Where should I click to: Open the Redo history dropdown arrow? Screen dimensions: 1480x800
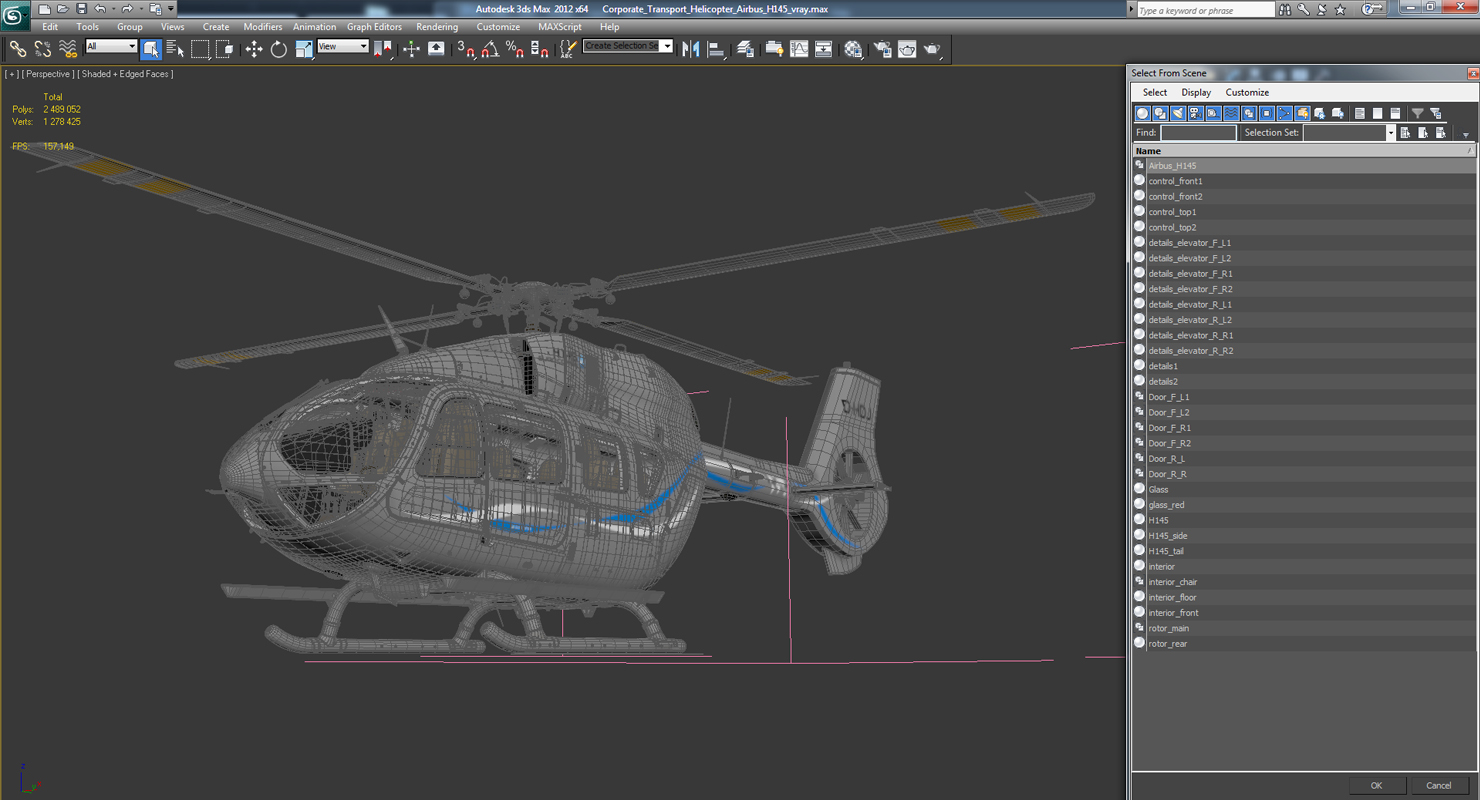[x=141, y=9]
